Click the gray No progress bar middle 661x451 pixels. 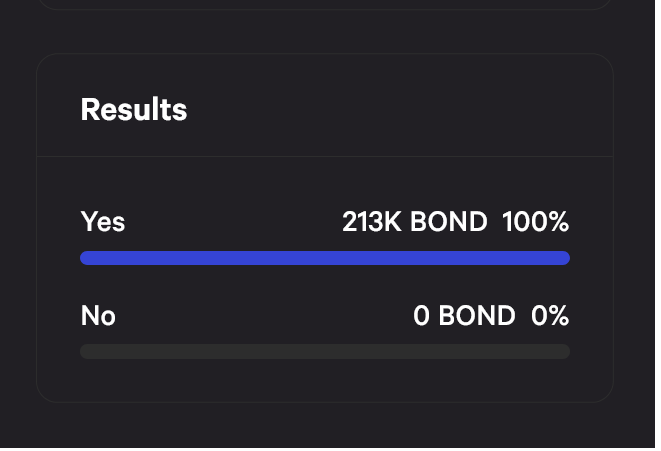325,351
